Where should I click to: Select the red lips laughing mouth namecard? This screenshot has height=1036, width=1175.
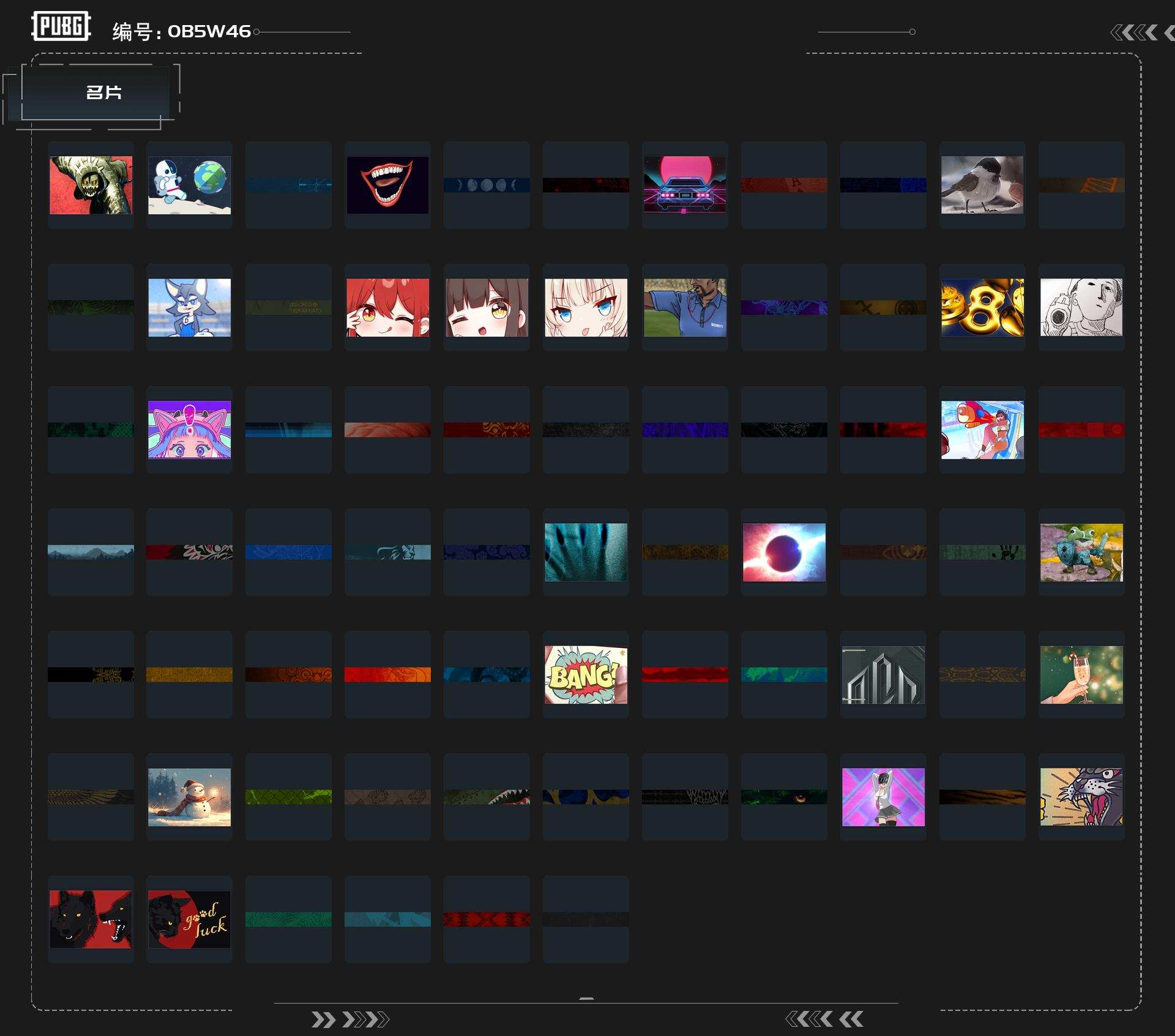[387, 185]
